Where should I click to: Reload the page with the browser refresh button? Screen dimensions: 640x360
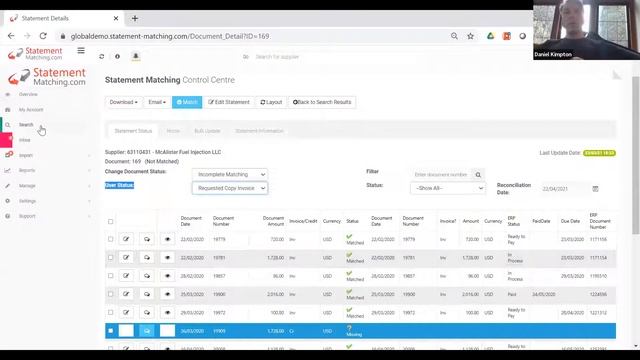tap(43, 36)
